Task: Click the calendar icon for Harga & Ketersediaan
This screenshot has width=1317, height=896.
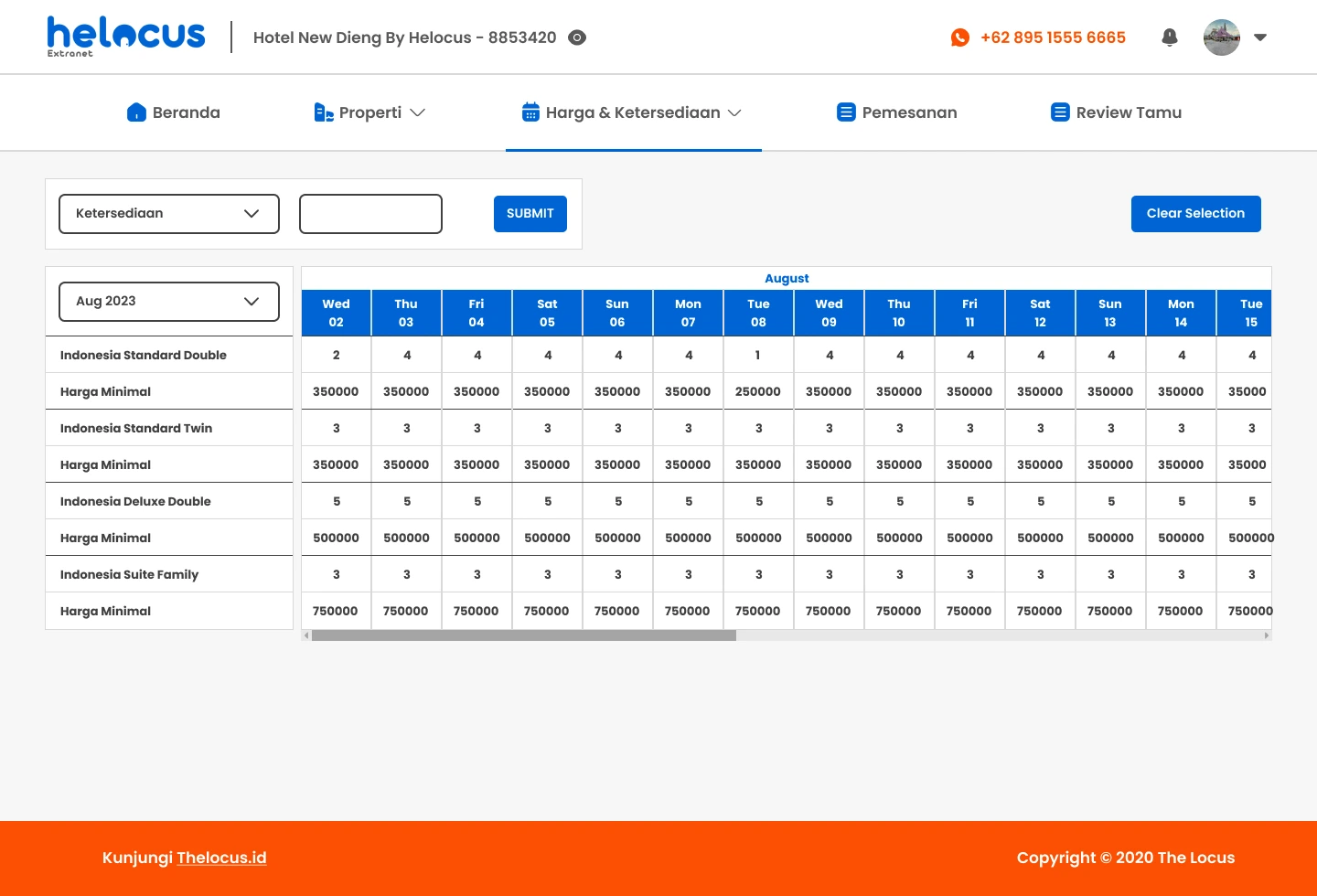Action: tap(530, 112)
